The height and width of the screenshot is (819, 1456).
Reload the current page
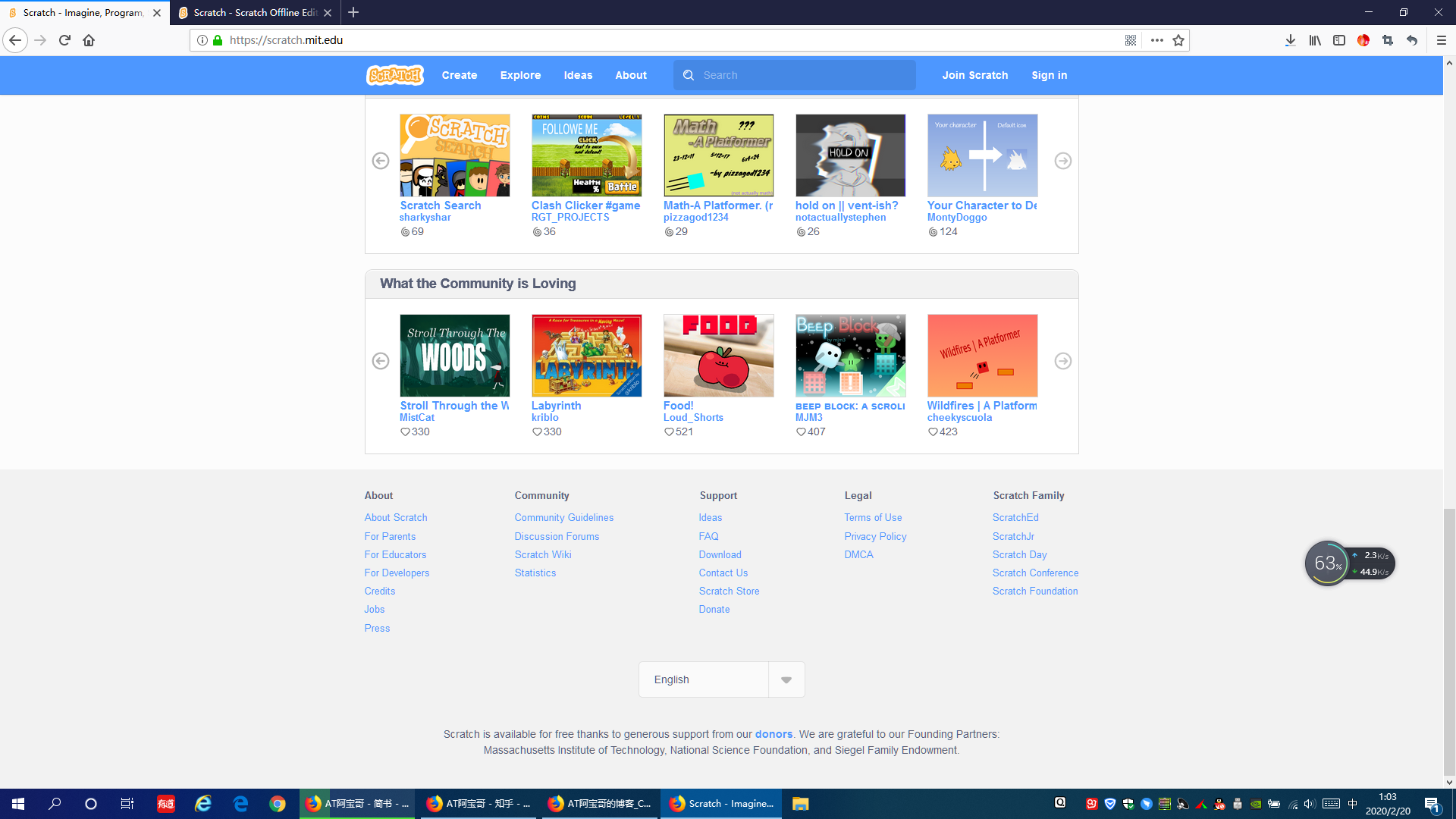[x=64, y=40]
